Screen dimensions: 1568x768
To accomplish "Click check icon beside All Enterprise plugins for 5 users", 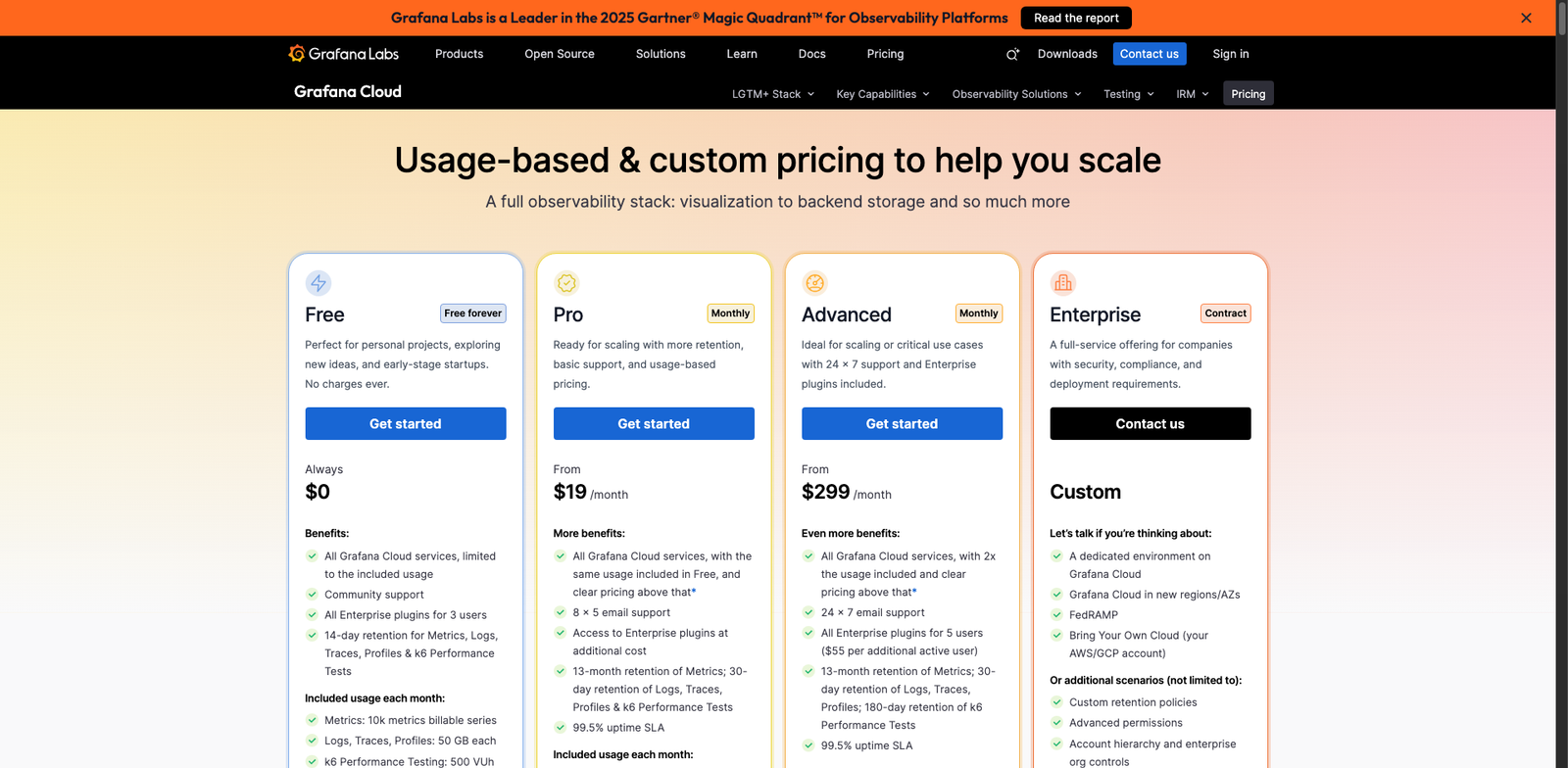I will click(808, 633).
